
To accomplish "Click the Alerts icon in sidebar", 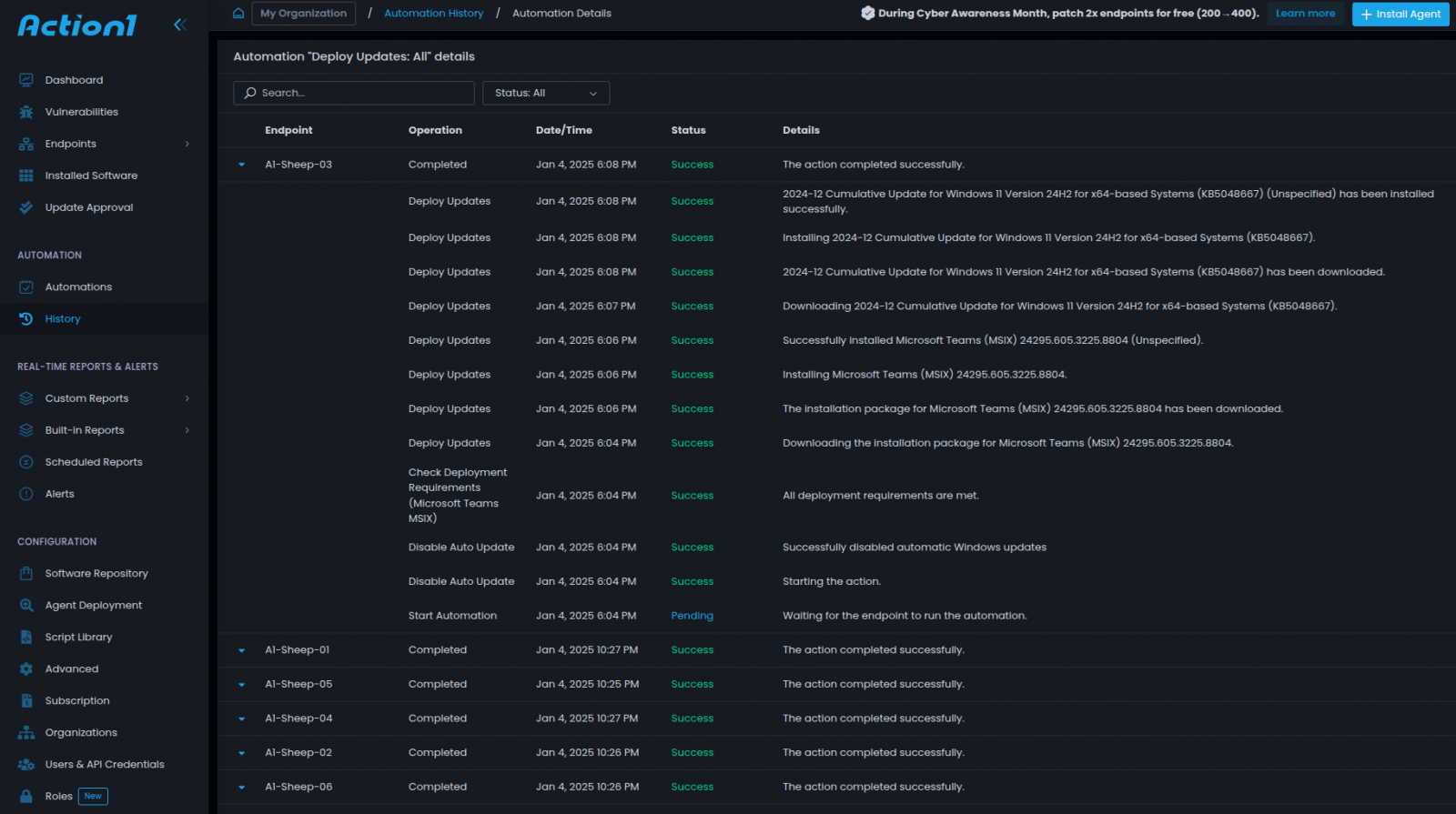I will (26, 494).
